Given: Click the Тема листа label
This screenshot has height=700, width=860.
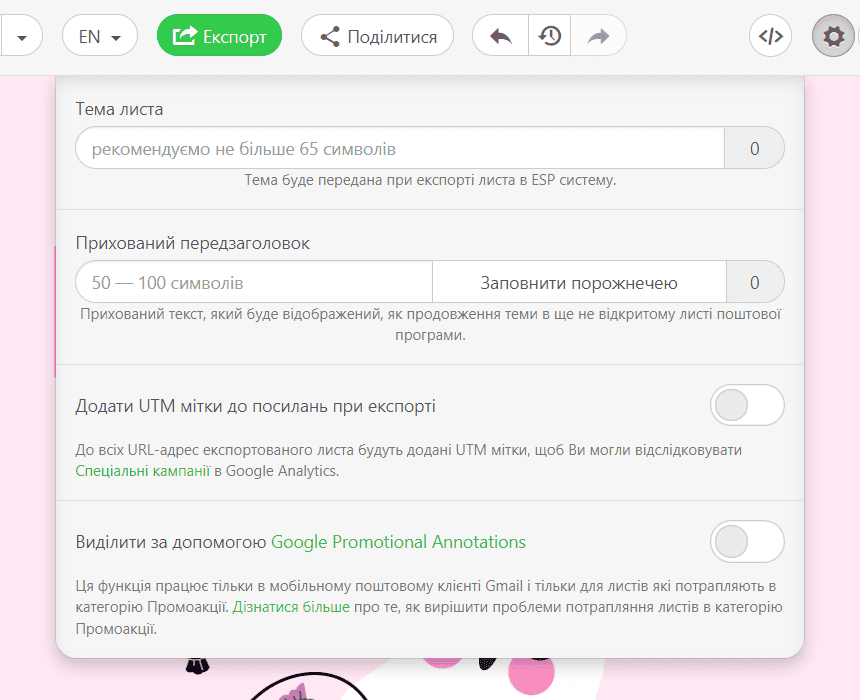Looking at the screenshot, I should tap(119, 109).
